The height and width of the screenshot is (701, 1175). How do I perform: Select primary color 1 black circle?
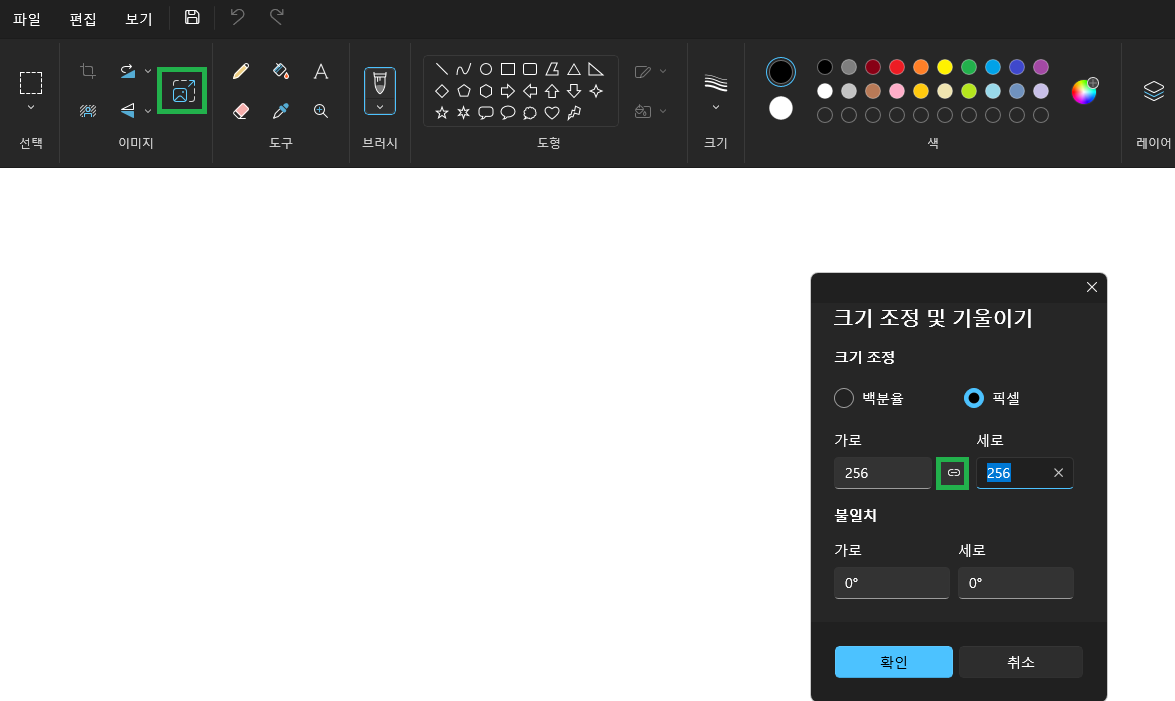[x=781, y=72]
